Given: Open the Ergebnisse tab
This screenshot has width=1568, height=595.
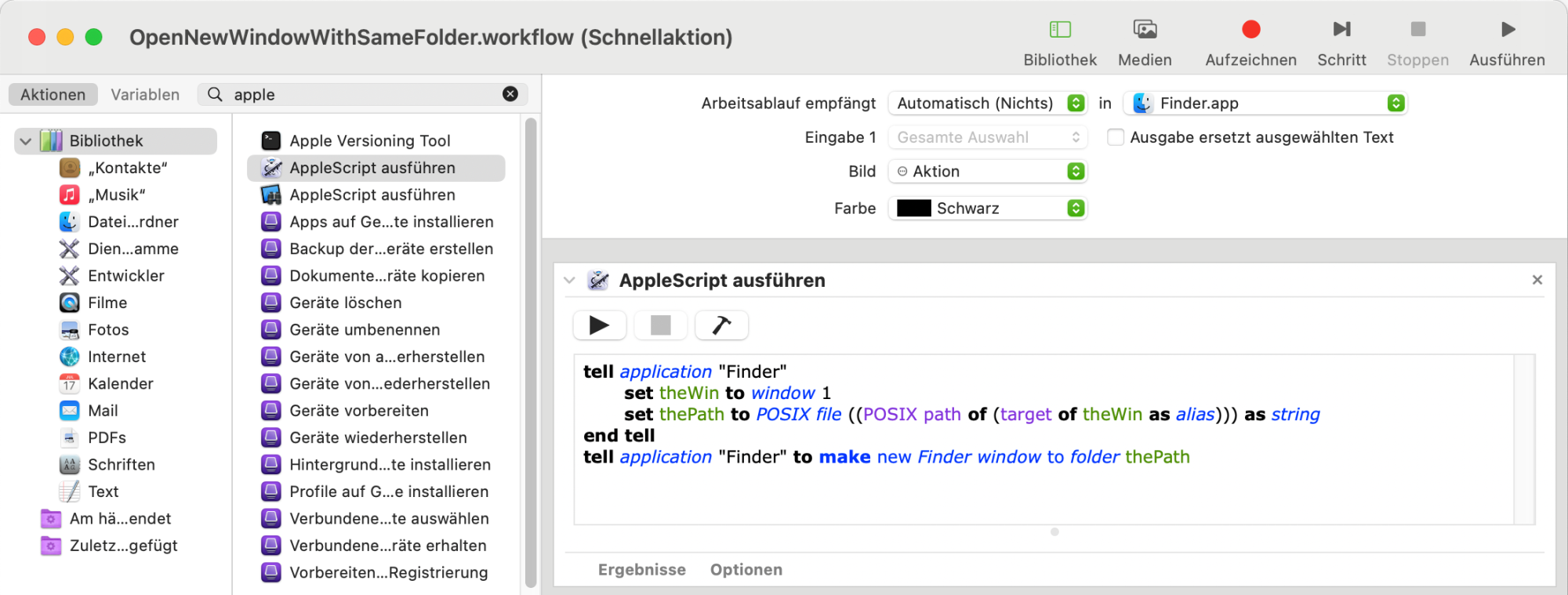Looking at the screenshot, I should (x=642, y=570).
